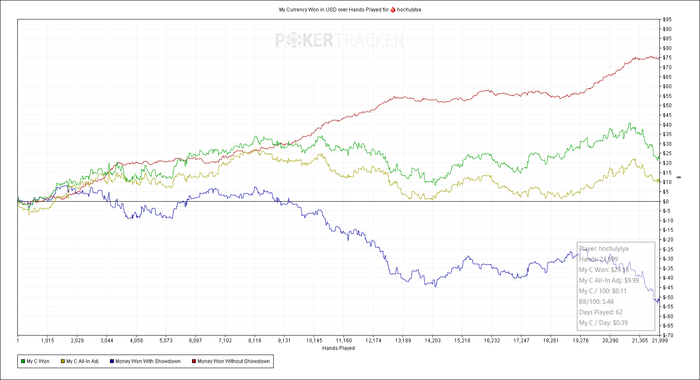Viewport: 700px width, 380px height.
Task: Click 'My C / Day: $0.39' stat line
Action: (603, 323)
